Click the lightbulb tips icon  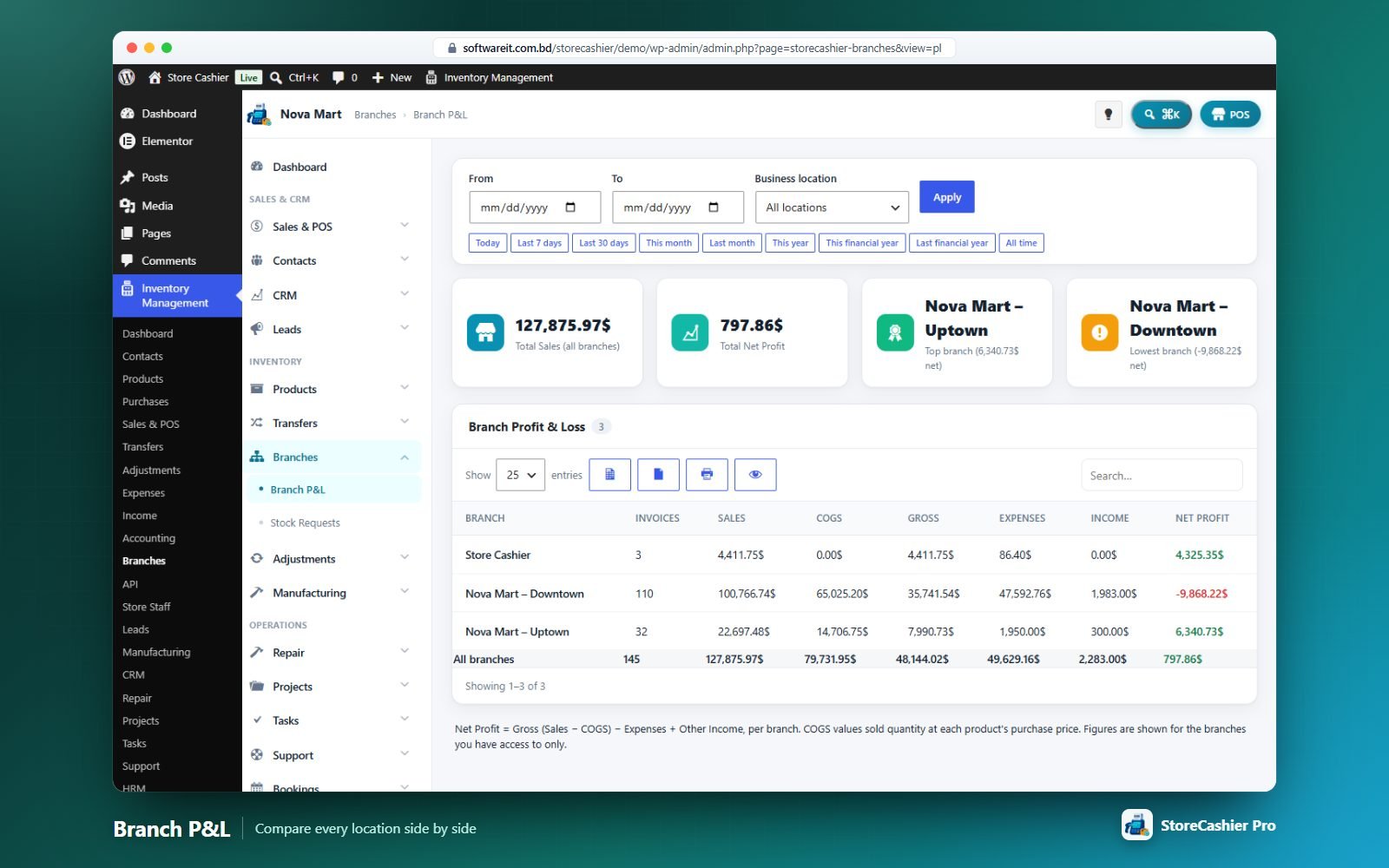1108,115
